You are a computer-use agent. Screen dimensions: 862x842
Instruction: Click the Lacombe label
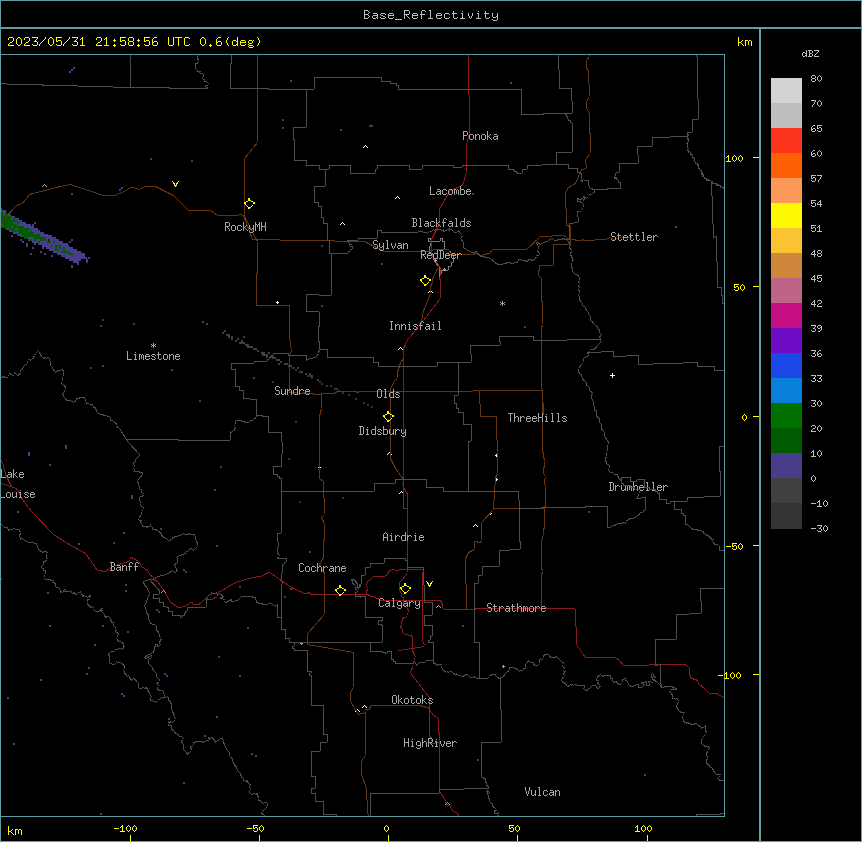click(x=451, y=191)
